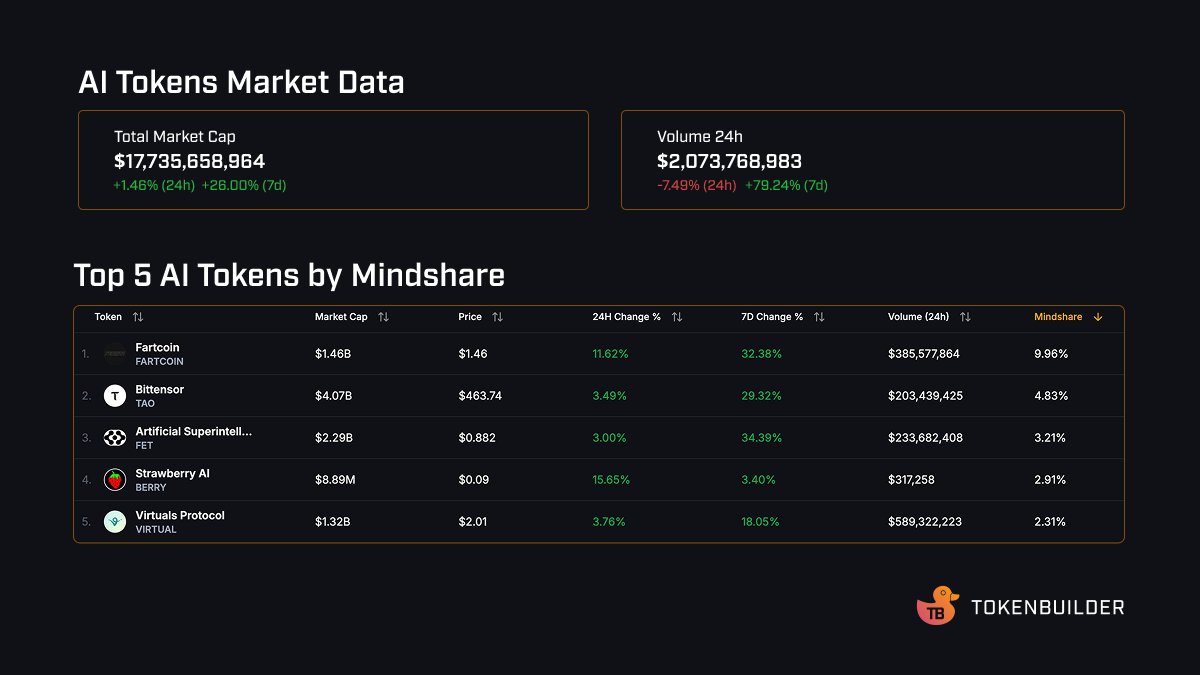
Task: Toggle sorting on the Price column
Action: pos(497,317)
